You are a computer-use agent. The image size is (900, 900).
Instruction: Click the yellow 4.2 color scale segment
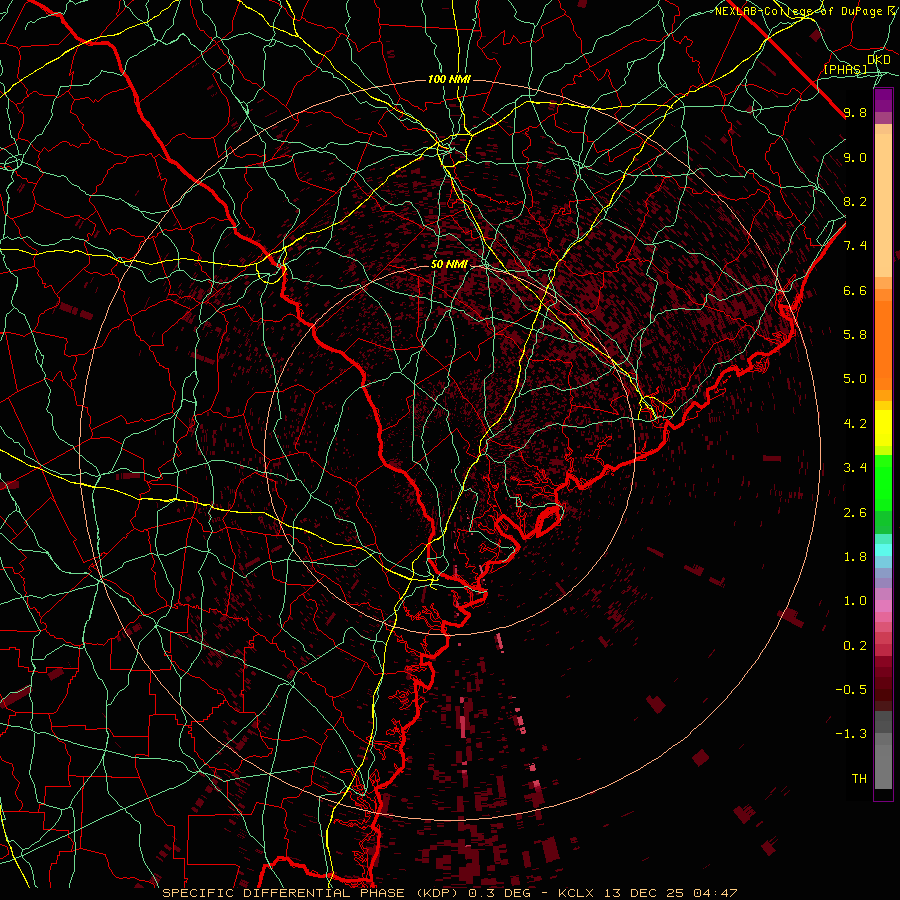[x=883, y=424]
